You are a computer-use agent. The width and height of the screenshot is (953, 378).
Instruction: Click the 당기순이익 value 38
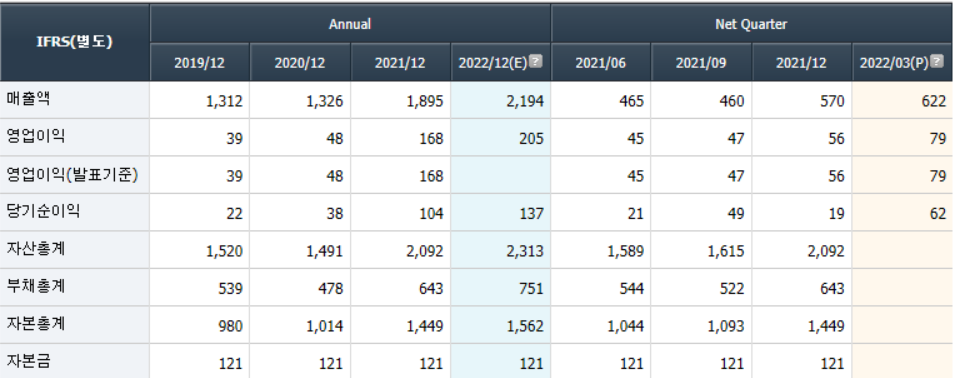pos(335,213)
